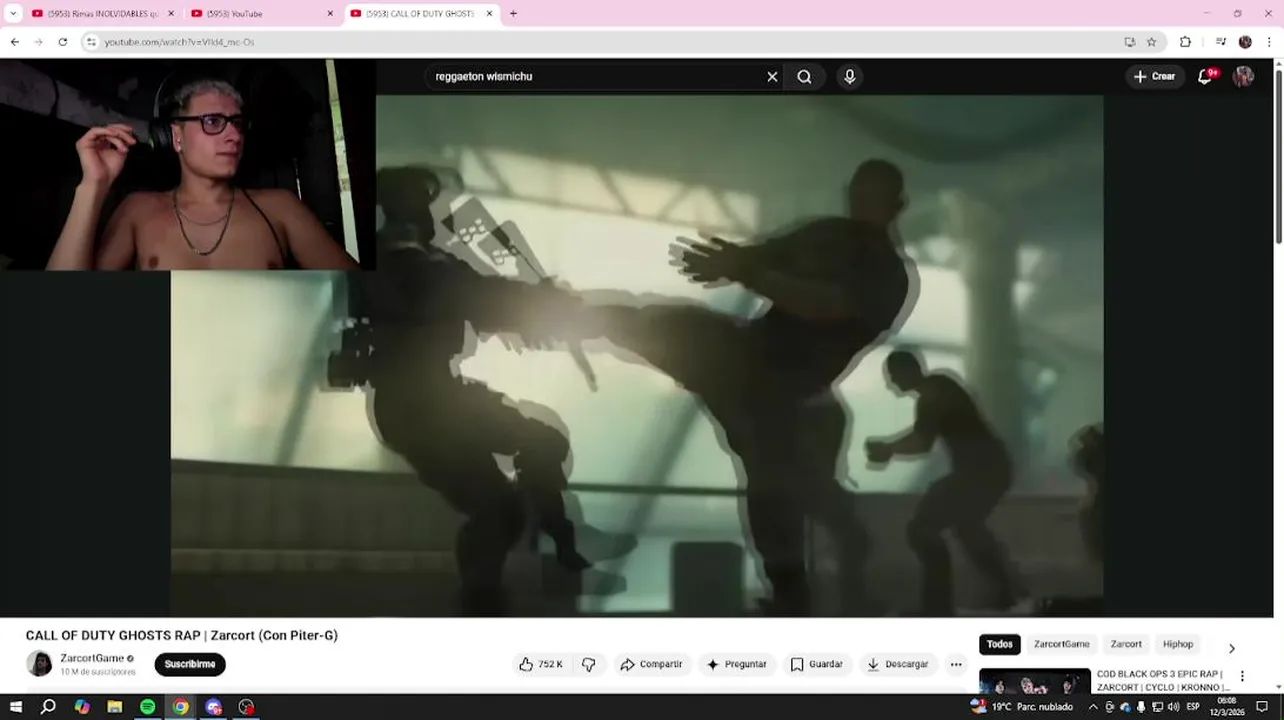This screenshot has width=1284, height=720.
Task: Click the Crear button
Action: click(1154, 77)
